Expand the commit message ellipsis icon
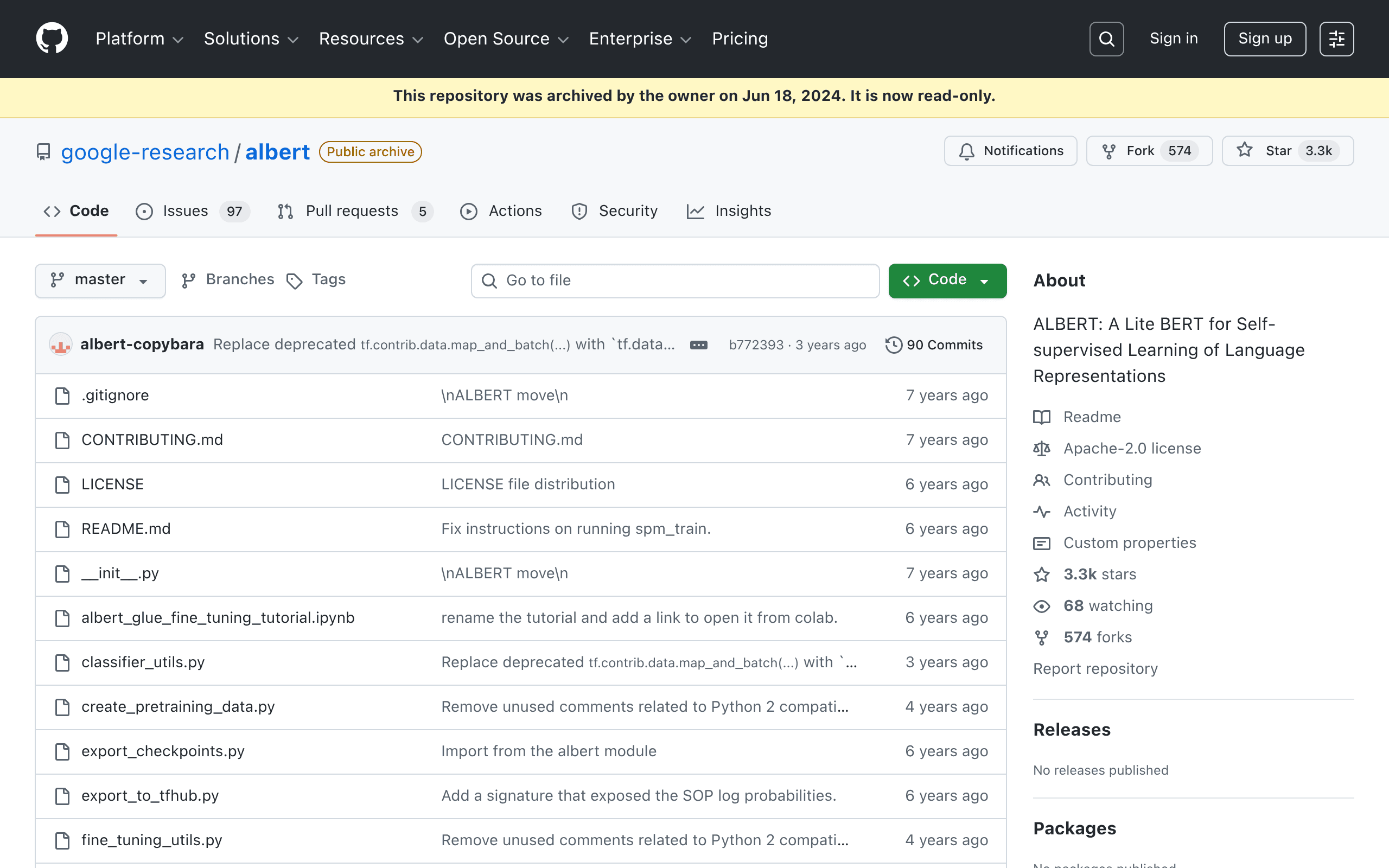1389x868 pixels. click(x=698, y=345)
